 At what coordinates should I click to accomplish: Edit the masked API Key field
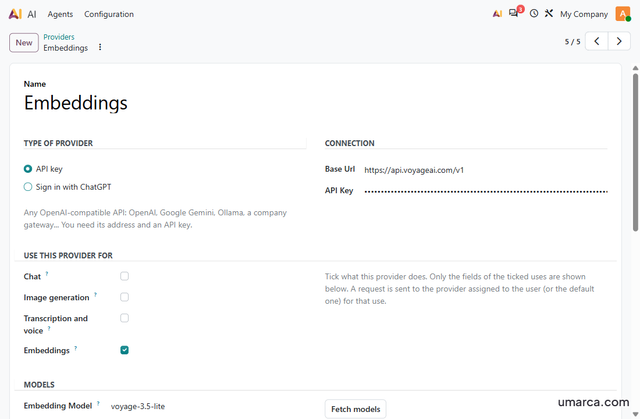click(486, 191)
